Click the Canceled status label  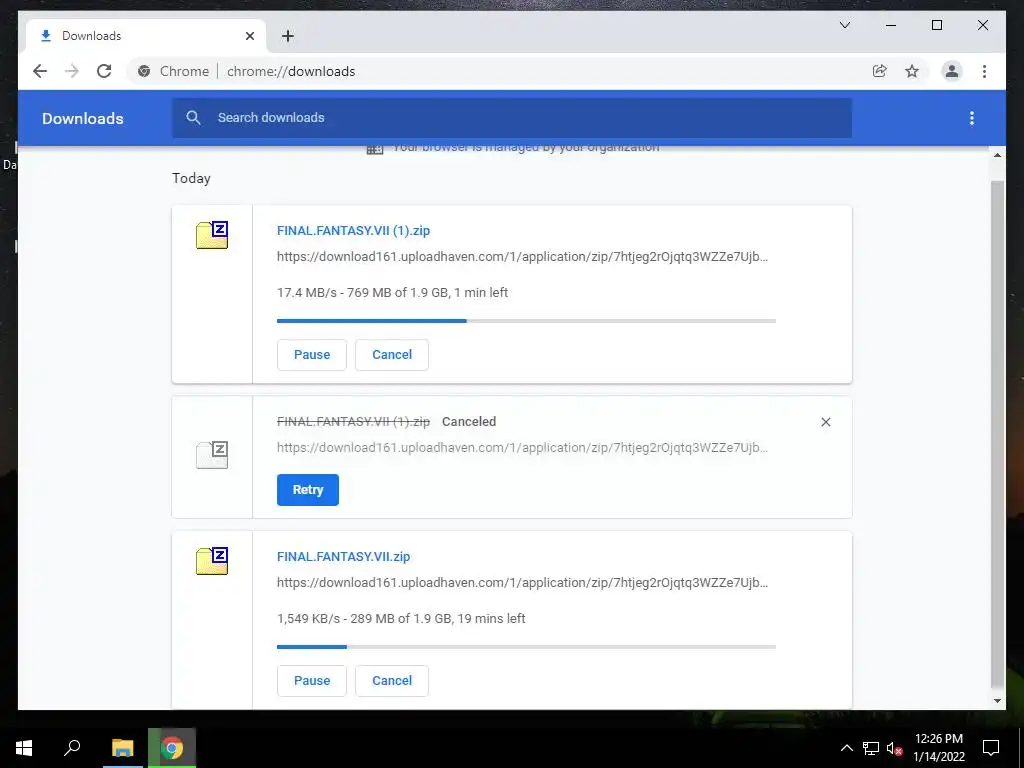tap(469, 422)
